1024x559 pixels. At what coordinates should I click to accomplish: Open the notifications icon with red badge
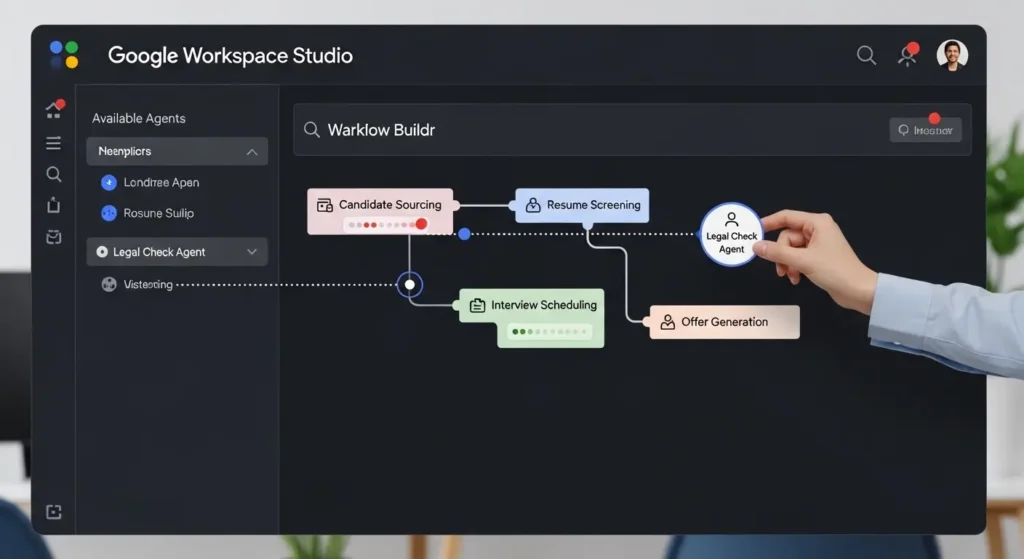(x=908, y=54)
